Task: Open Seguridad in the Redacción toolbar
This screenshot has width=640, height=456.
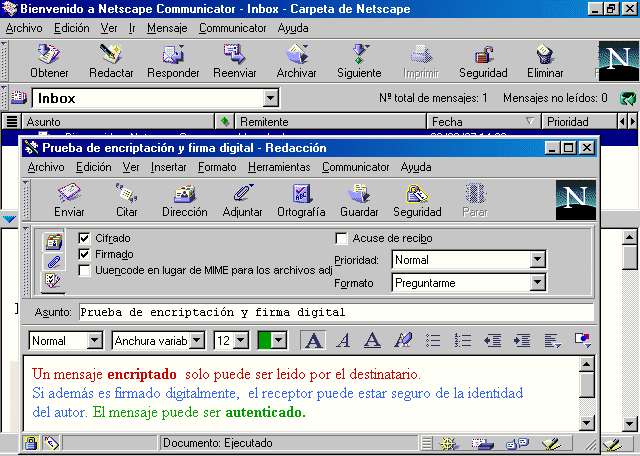Action: coord(417,200)
